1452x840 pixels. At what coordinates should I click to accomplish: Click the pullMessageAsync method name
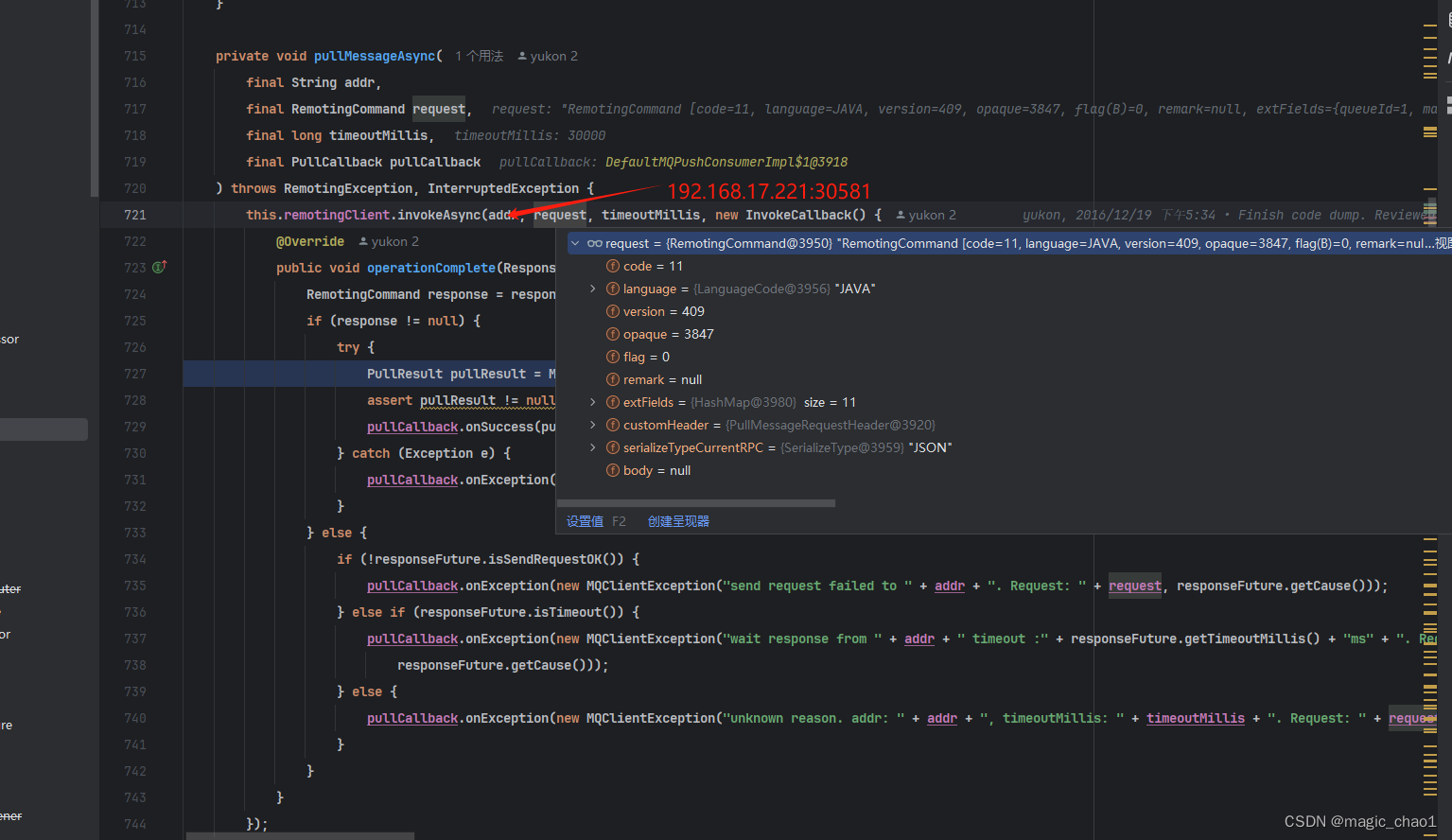pyautogui.click(x=375, y=56)
